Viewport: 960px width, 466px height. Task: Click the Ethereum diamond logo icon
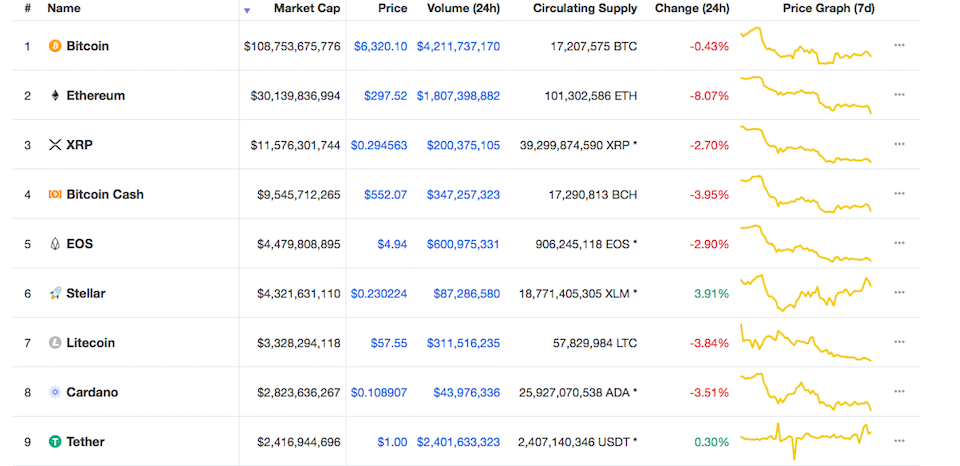coord(55,96)
